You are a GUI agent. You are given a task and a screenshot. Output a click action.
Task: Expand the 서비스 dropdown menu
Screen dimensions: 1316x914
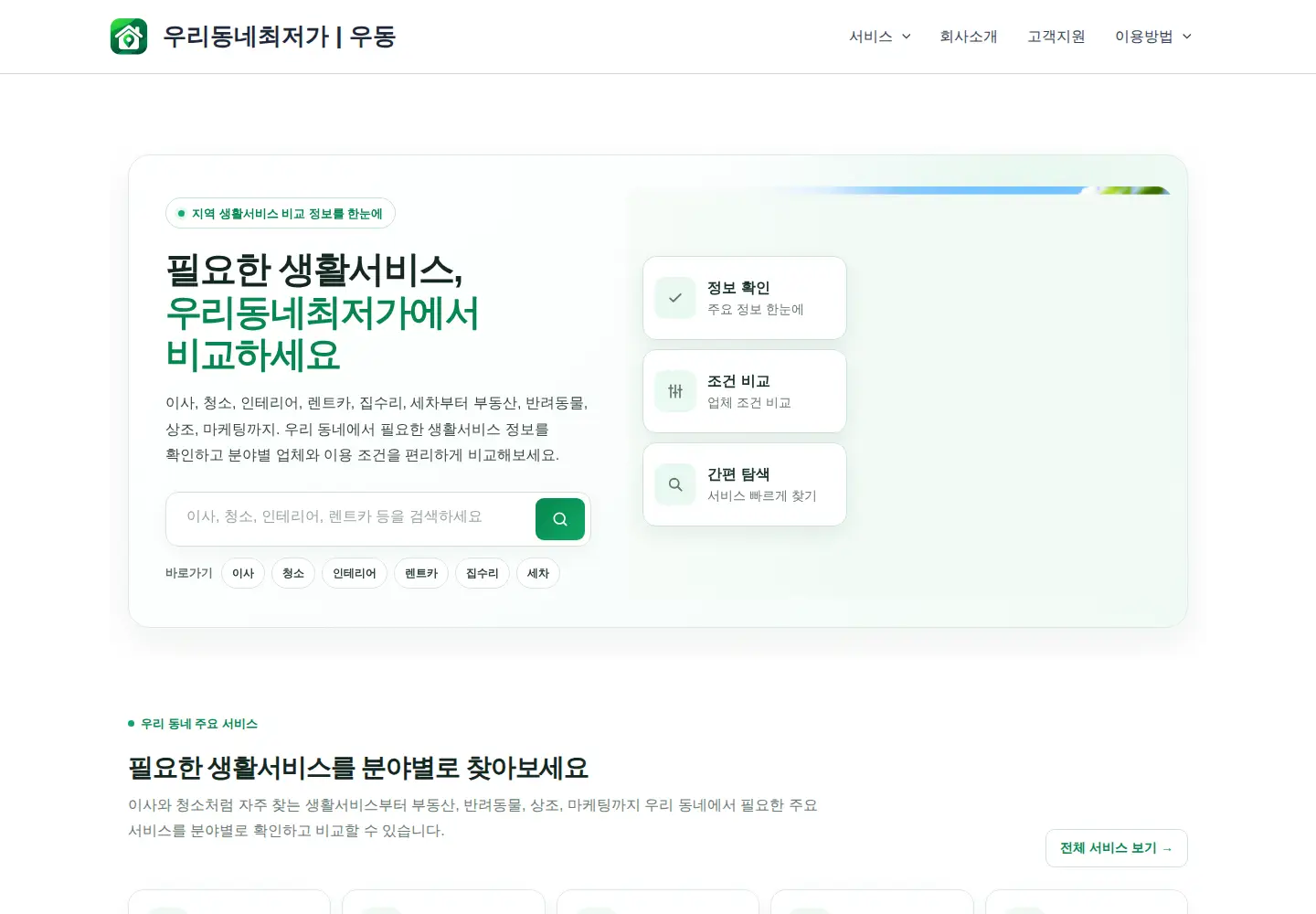pos(880,37)
